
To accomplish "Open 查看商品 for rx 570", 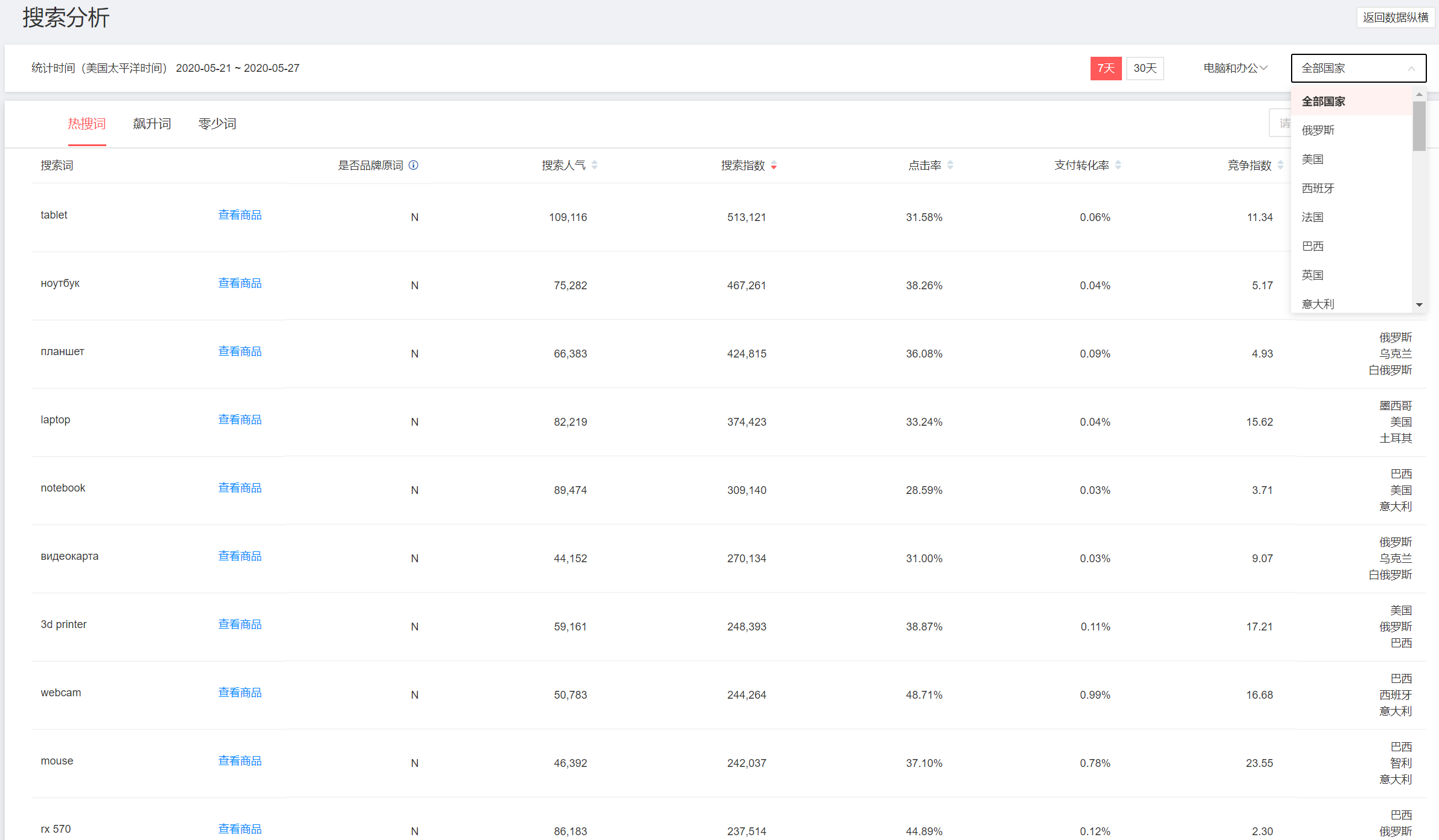I will [x=240, y=829].
